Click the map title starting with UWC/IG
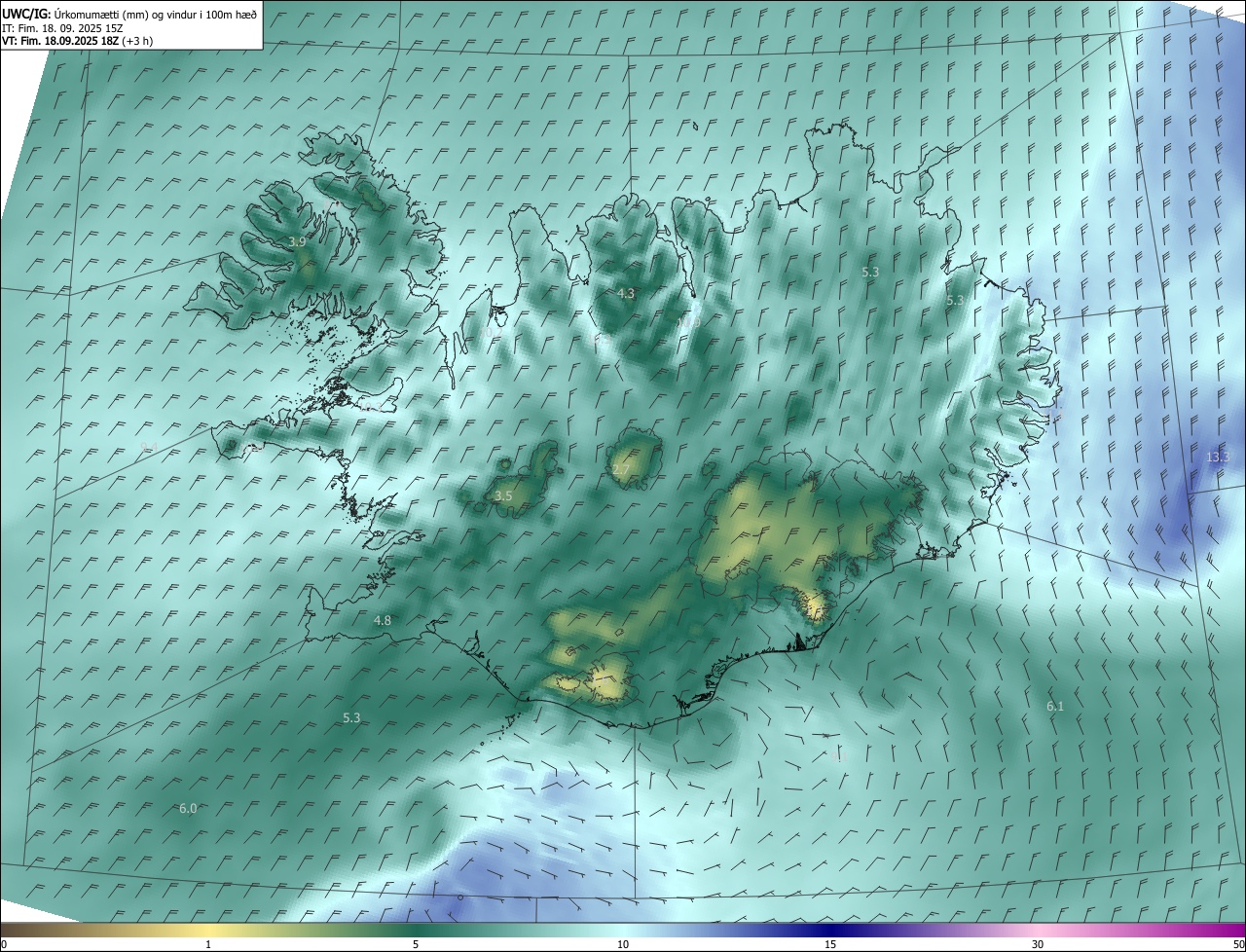1246x952 pixels. tap(130, 14)
